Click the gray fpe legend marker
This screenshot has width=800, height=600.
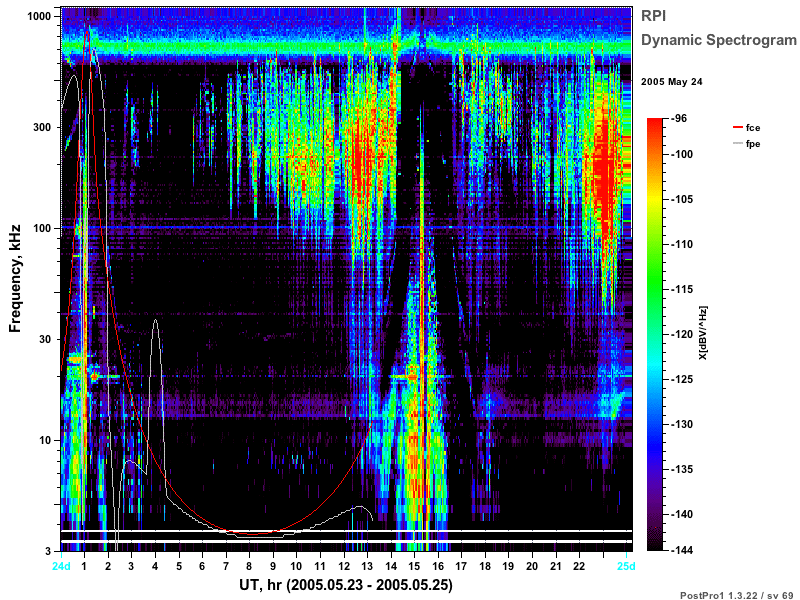point(737,143)
